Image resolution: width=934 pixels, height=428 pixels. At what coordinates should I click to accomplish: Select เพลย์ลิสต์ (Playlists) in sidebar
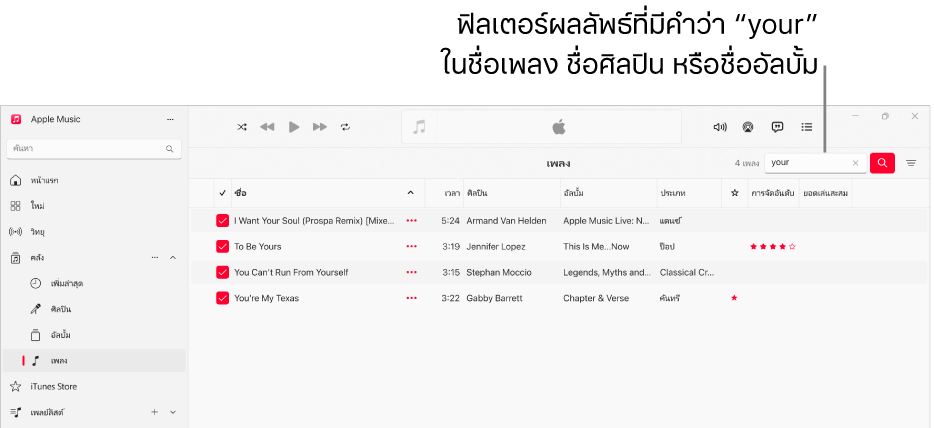pyautogui.click(x=49, y=412)
